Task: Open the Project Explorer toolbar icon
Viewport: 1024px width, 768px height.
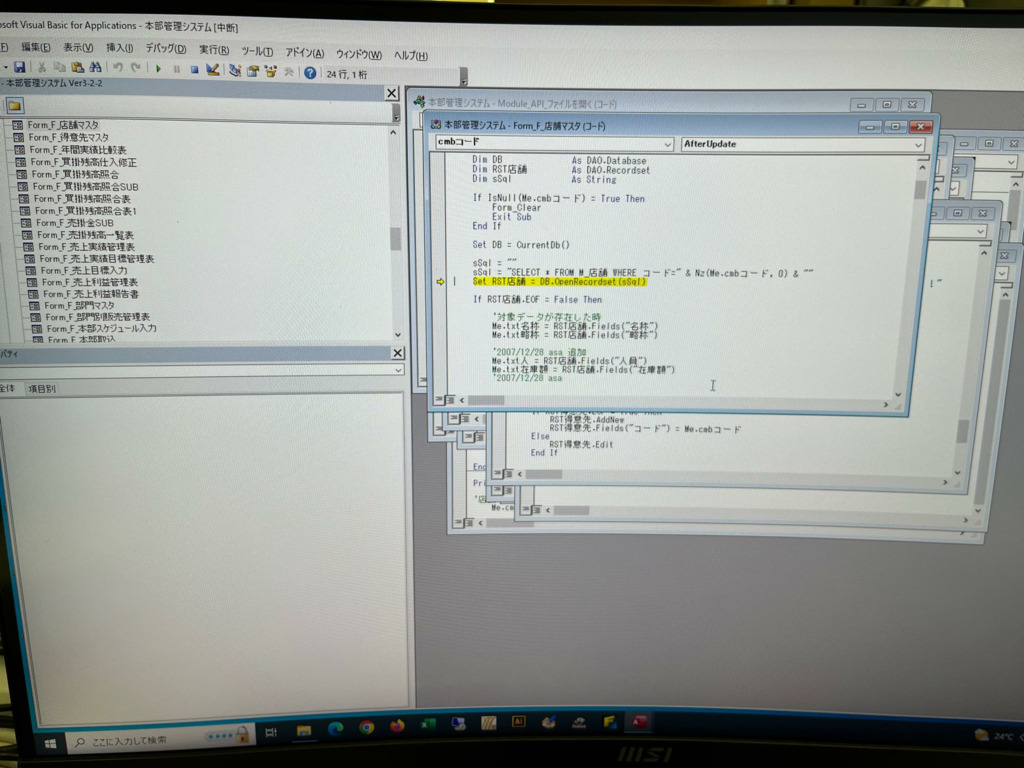Action: (x=235, y=70)
